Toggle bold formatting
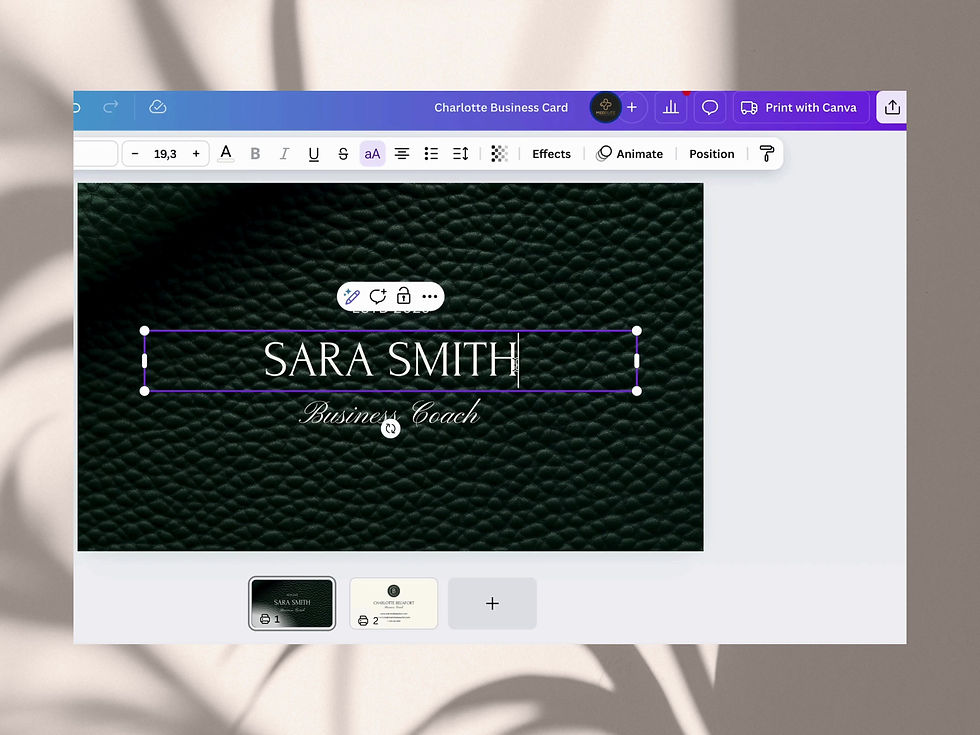 255,154
